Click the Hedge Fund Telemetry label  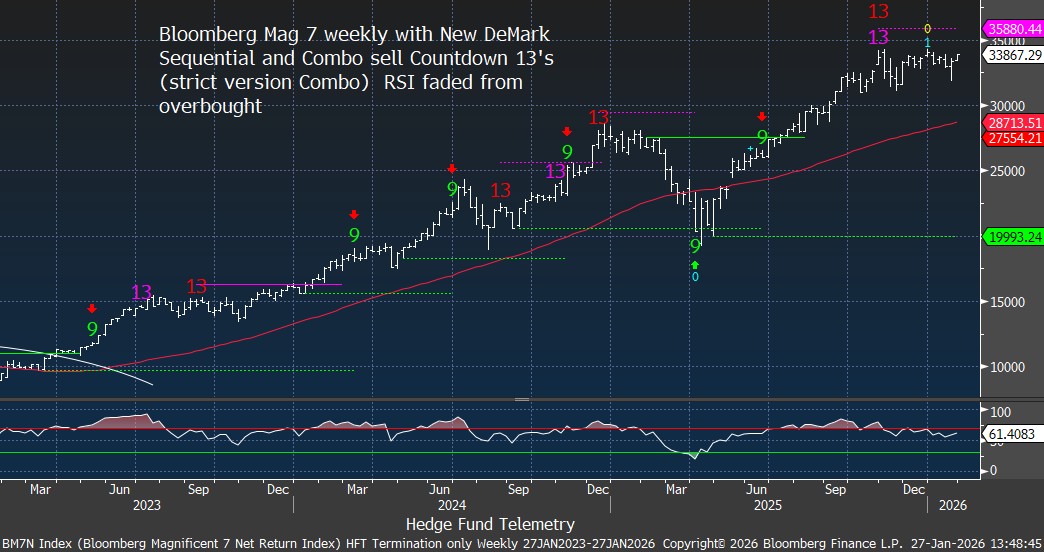(x=490, y=524)
